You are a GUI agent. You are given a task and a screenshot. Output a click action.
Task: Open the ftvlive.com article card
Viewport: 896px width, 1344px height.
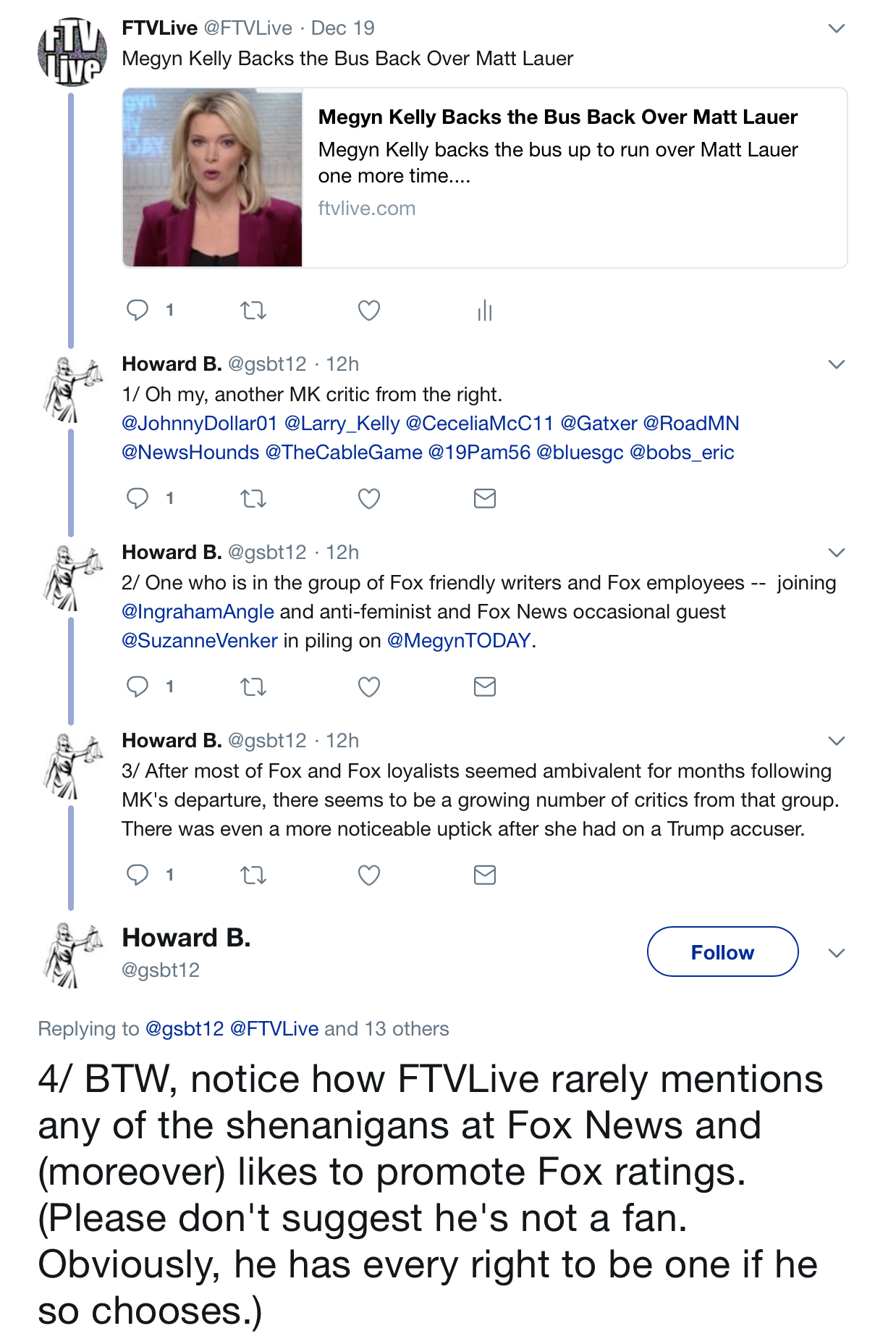[485, 178]
